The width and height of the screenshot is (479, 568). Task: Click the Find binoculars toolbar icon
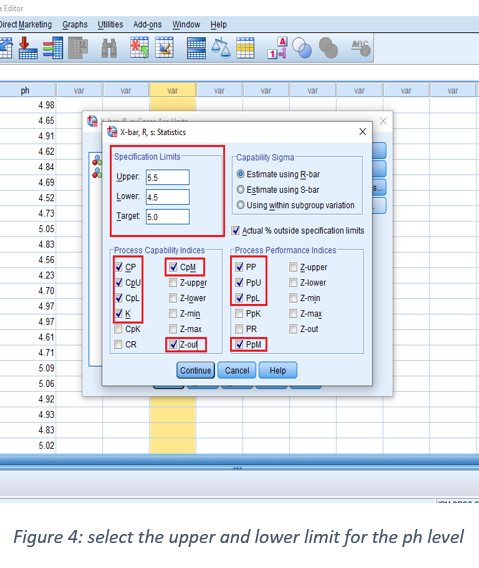coord(109,48)
